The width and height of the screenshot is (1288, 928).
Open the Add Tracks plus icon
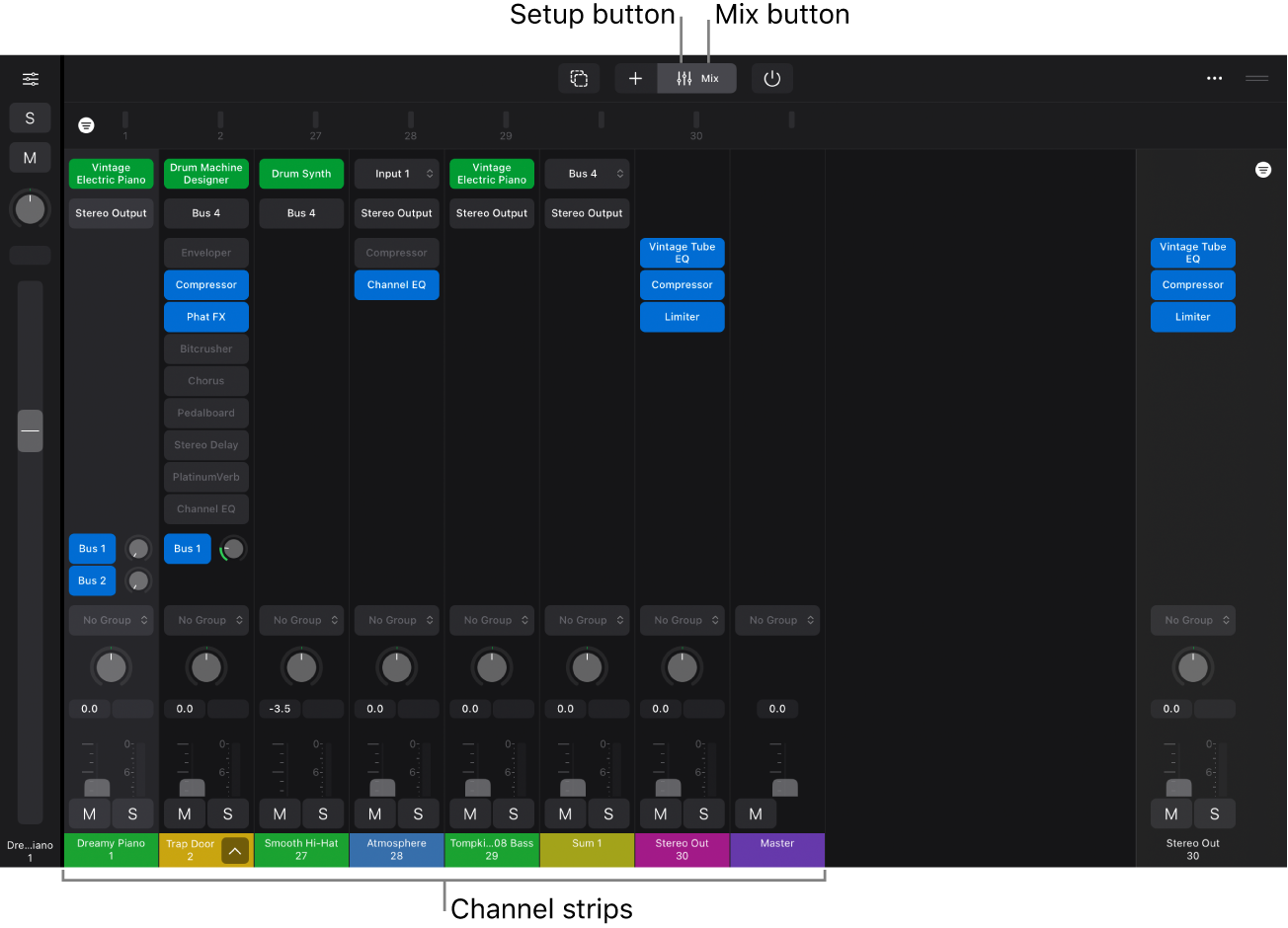coord(635,78)
